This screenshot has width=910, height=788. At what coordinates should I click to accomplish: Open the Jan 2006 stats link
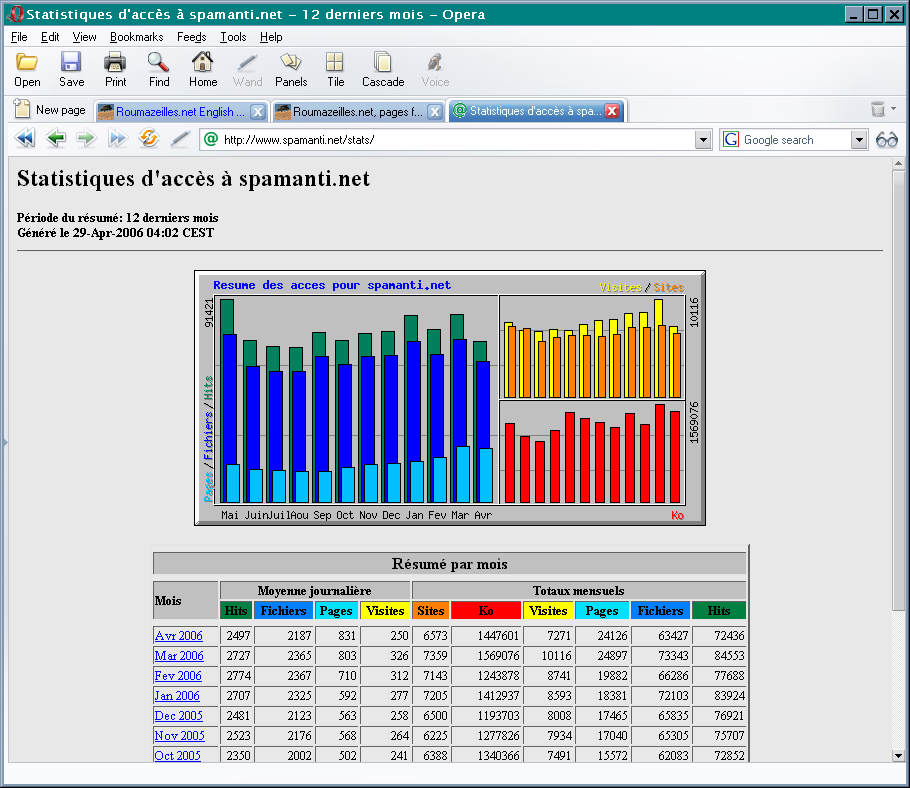tap(177, 695)
